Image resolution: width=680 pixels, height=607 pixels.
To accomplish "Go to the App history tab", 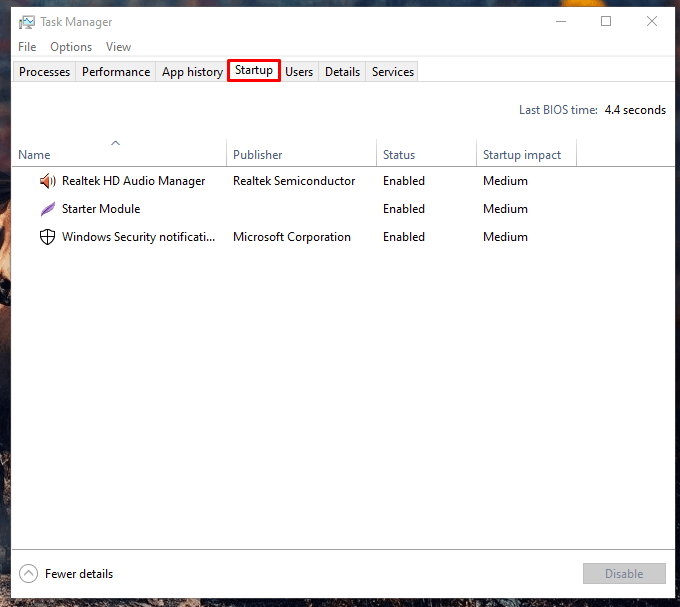I will tap(192, 72).
